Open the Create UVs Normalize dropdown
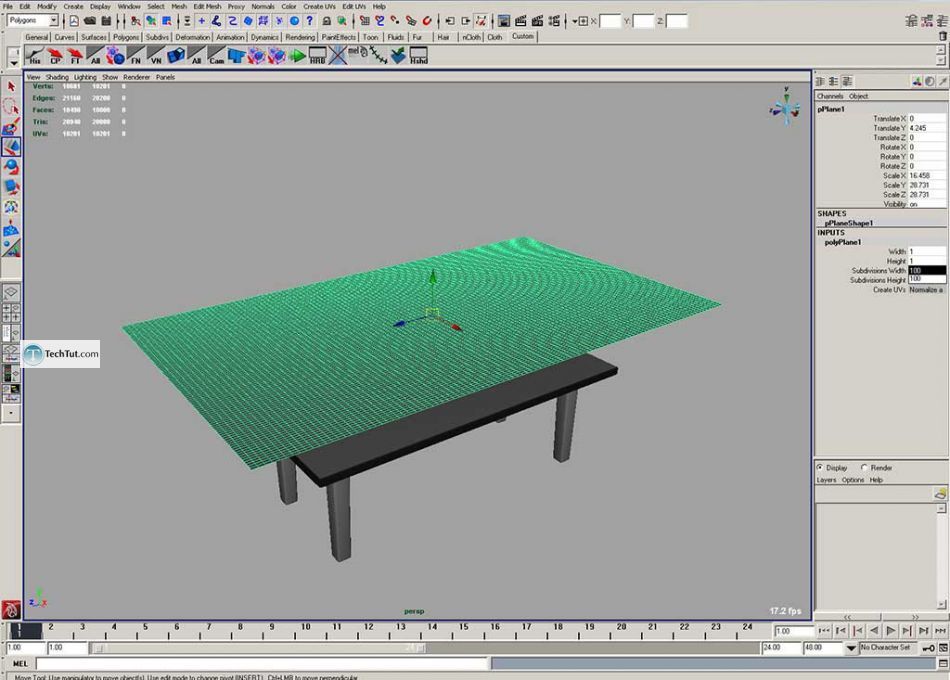Image resolution: width=950 pixels, height=680 pixels. tap(926, 290)
